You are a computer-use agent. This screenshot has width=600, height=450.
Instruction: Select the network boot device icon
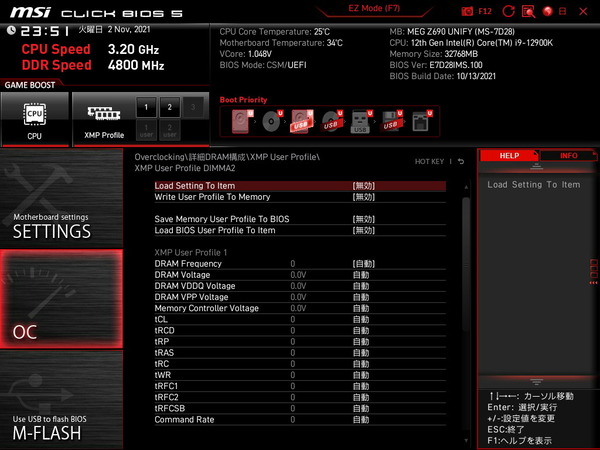click(422, 121)
